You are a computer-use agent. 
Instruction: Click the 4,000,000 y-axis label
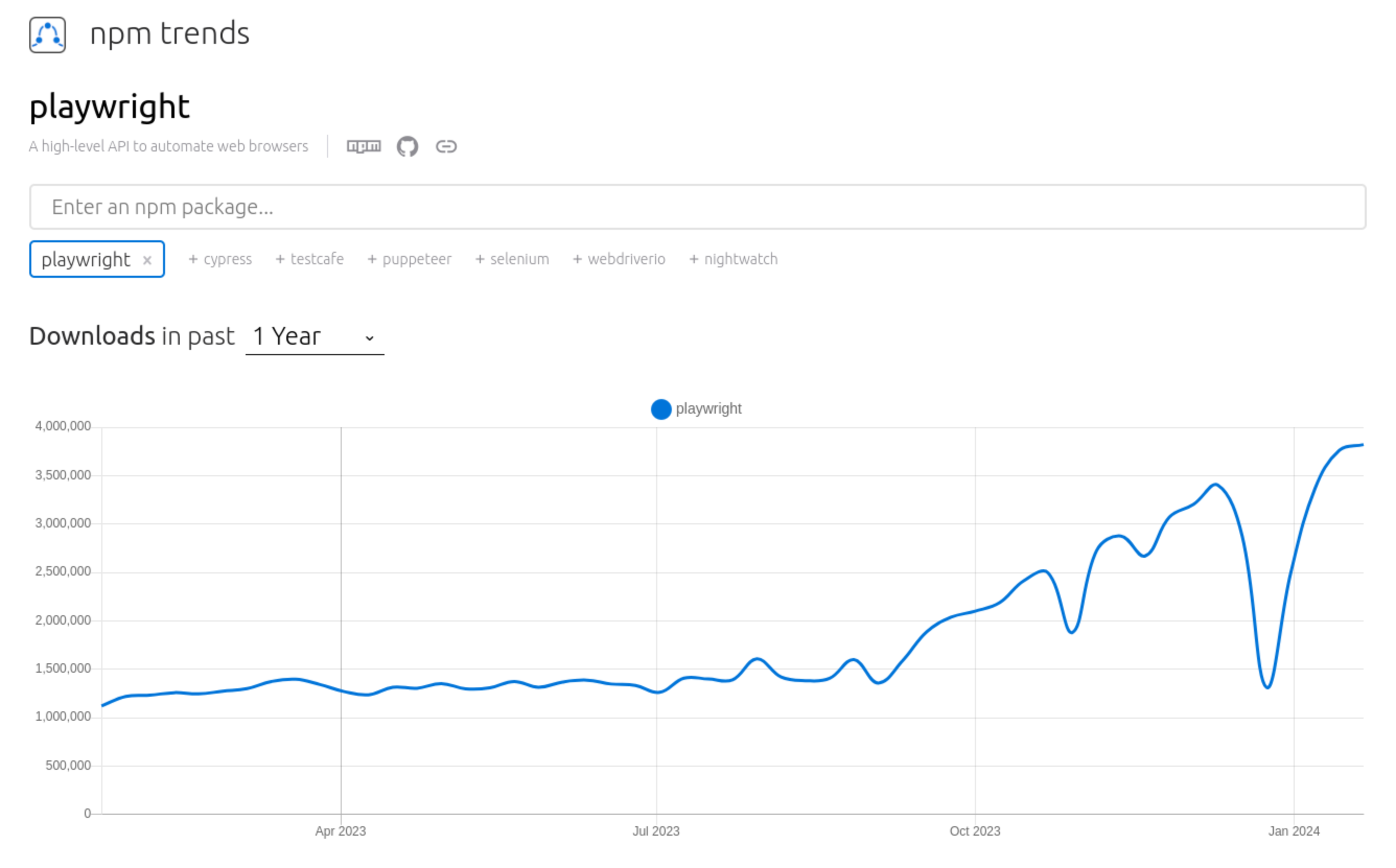pos(63,426)
